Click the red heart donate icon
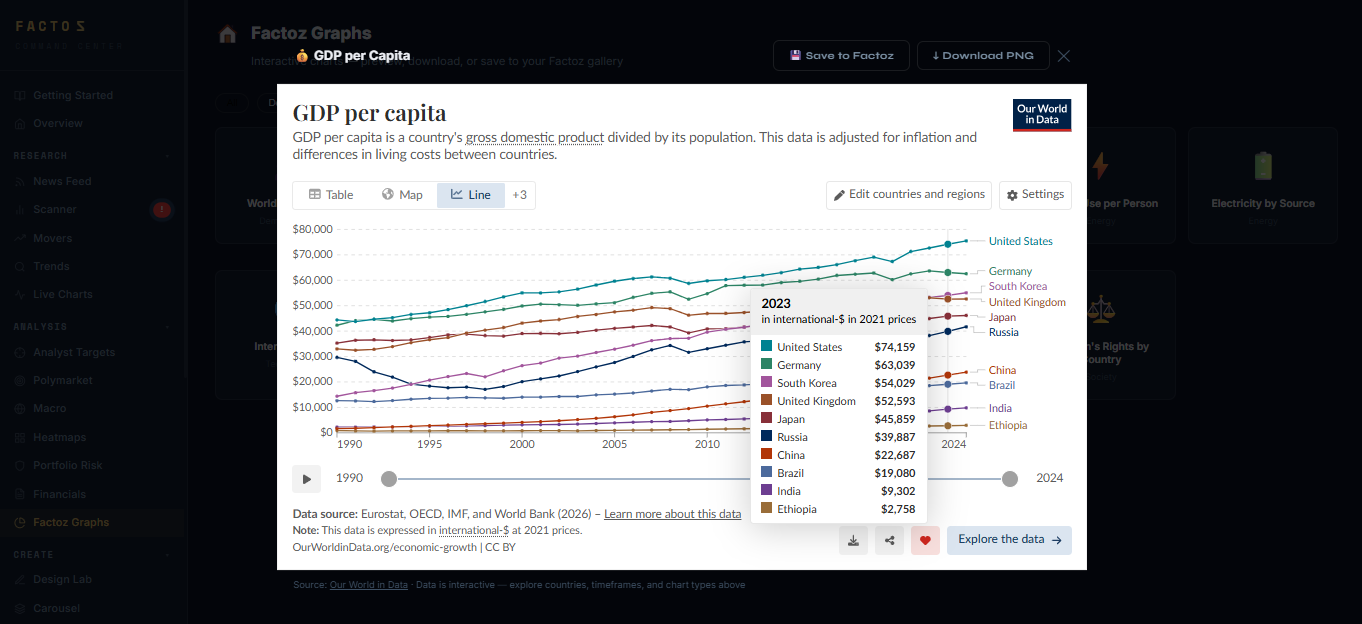Viewport: 1362px width, 624px height. point(925,540)
